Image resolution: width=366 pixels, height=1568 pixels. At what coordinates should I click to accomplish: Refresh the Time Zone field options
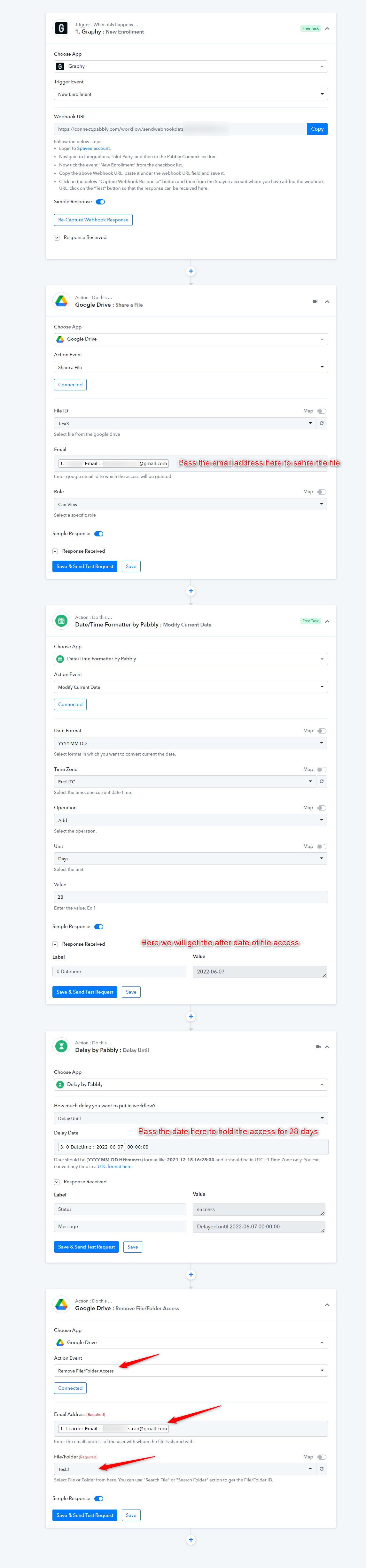coord(322,781)
